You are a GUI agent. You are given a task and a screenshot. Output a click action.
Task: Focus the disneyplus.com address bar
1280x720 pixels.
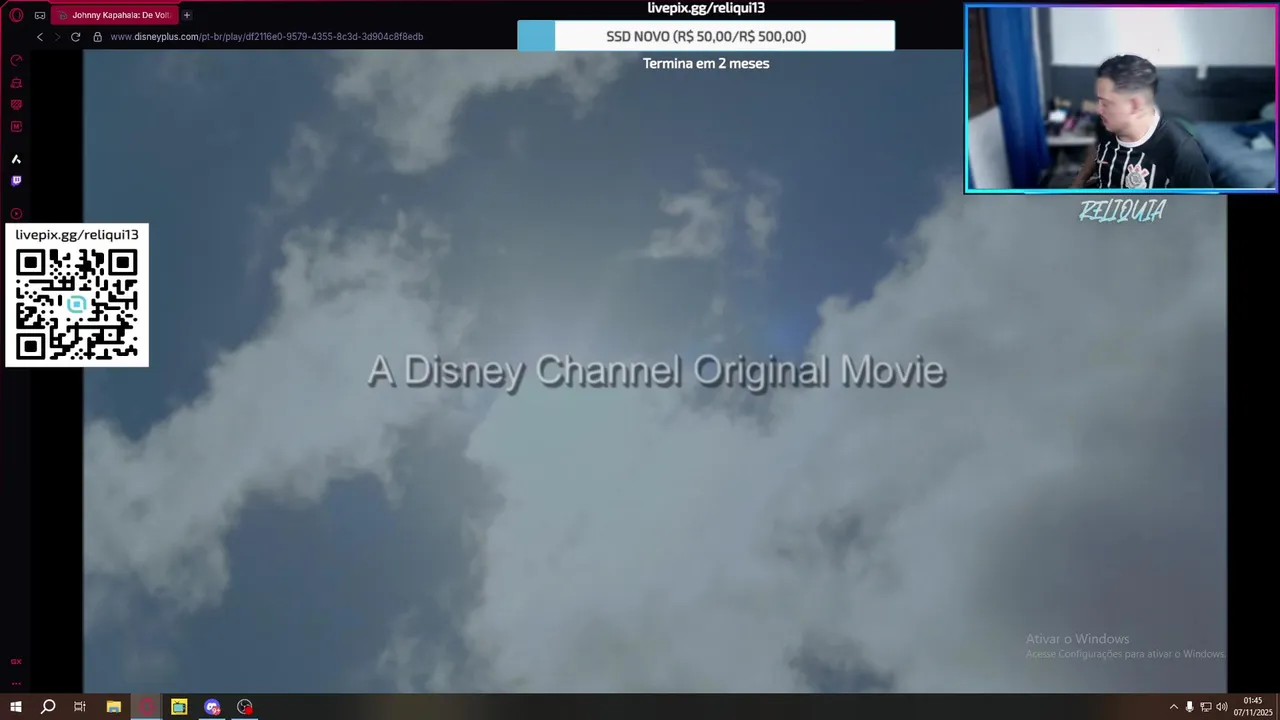pyautogui.click(x=266, y=37)
